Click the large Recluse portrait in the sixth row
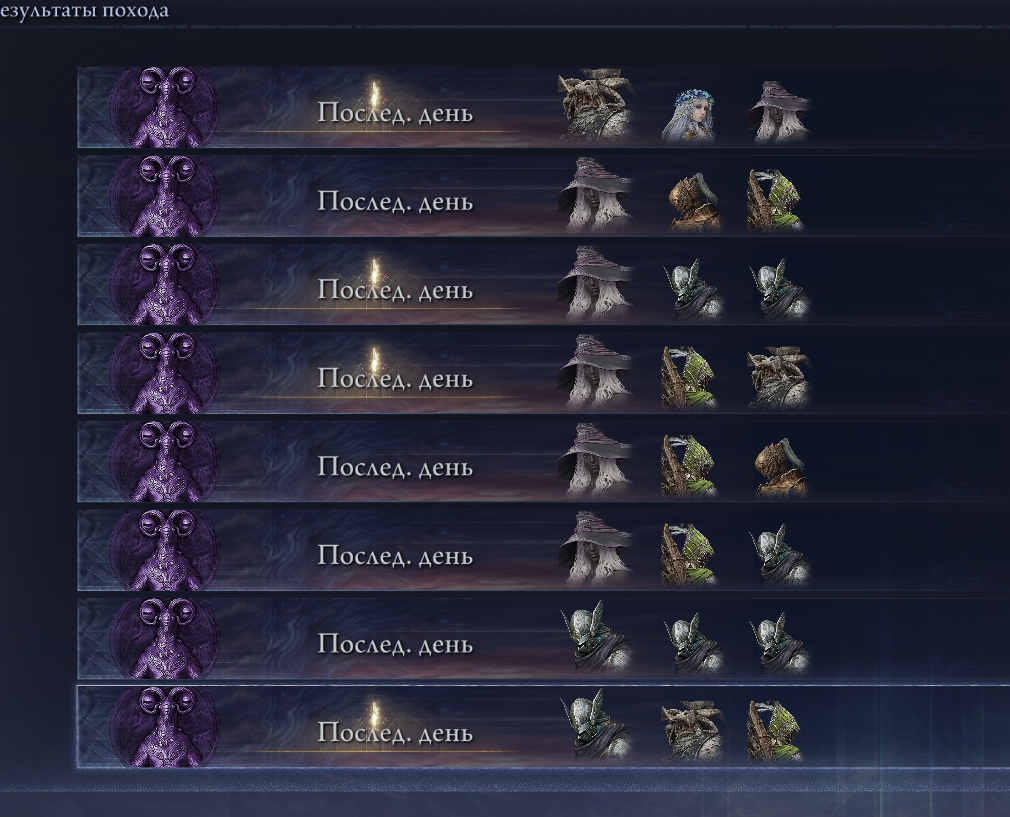The image size is (1010, 817). [596, 549]
